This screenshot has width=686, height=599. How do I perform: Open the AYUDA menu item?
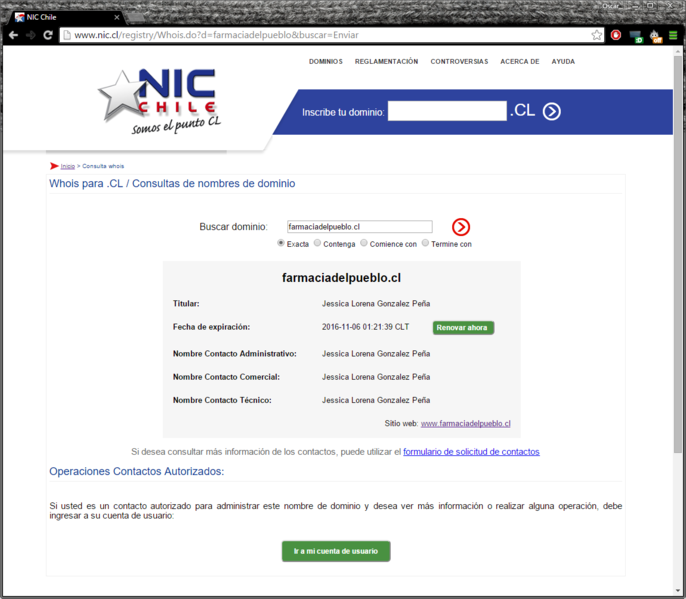[563, 62]
